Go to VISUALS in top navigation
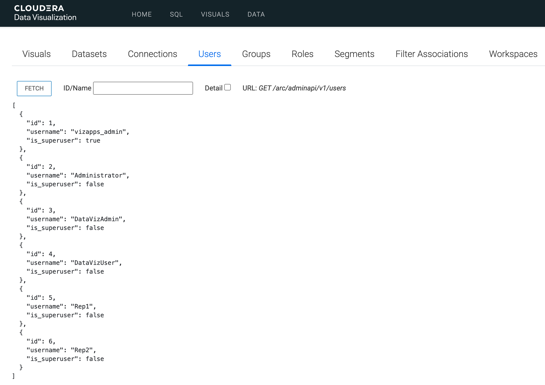This screenshot has width=545, height=385. pyautogui.click(x=215, y=14)
